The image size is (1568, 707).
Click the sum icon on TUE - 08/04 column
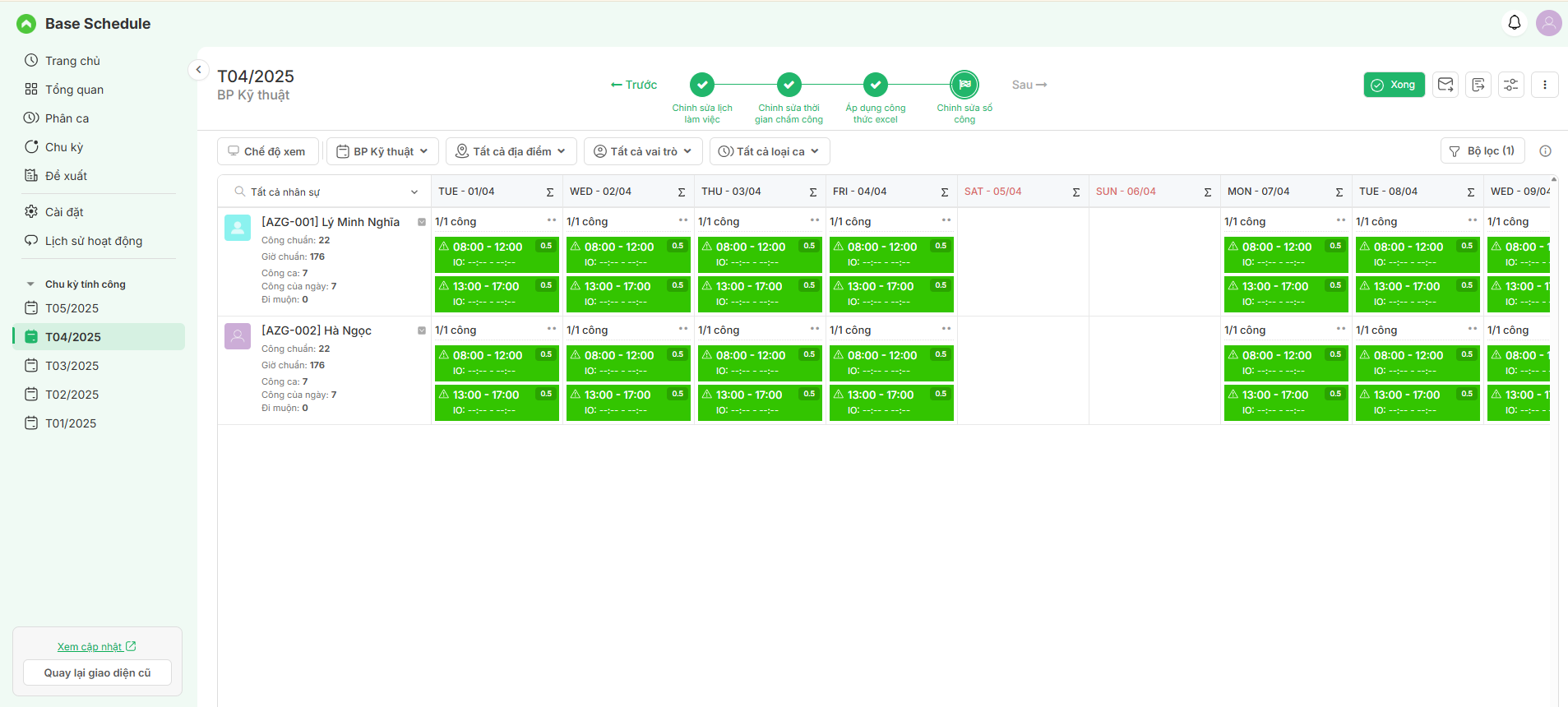pos(1471,192)
